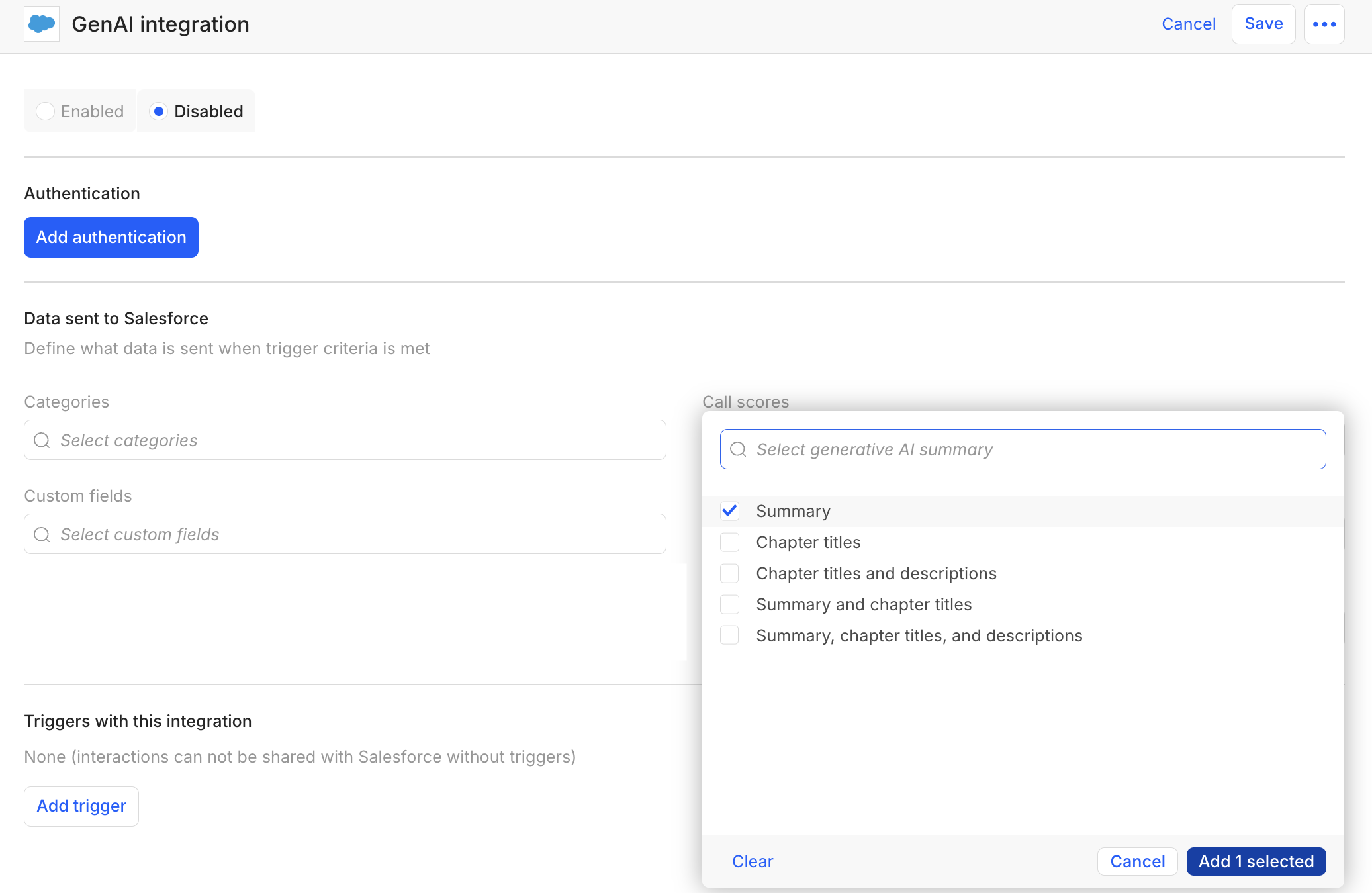Viewport: 1372px width, 893px height.
Task: Select the Disabled radio button
Action: point(158,111)
